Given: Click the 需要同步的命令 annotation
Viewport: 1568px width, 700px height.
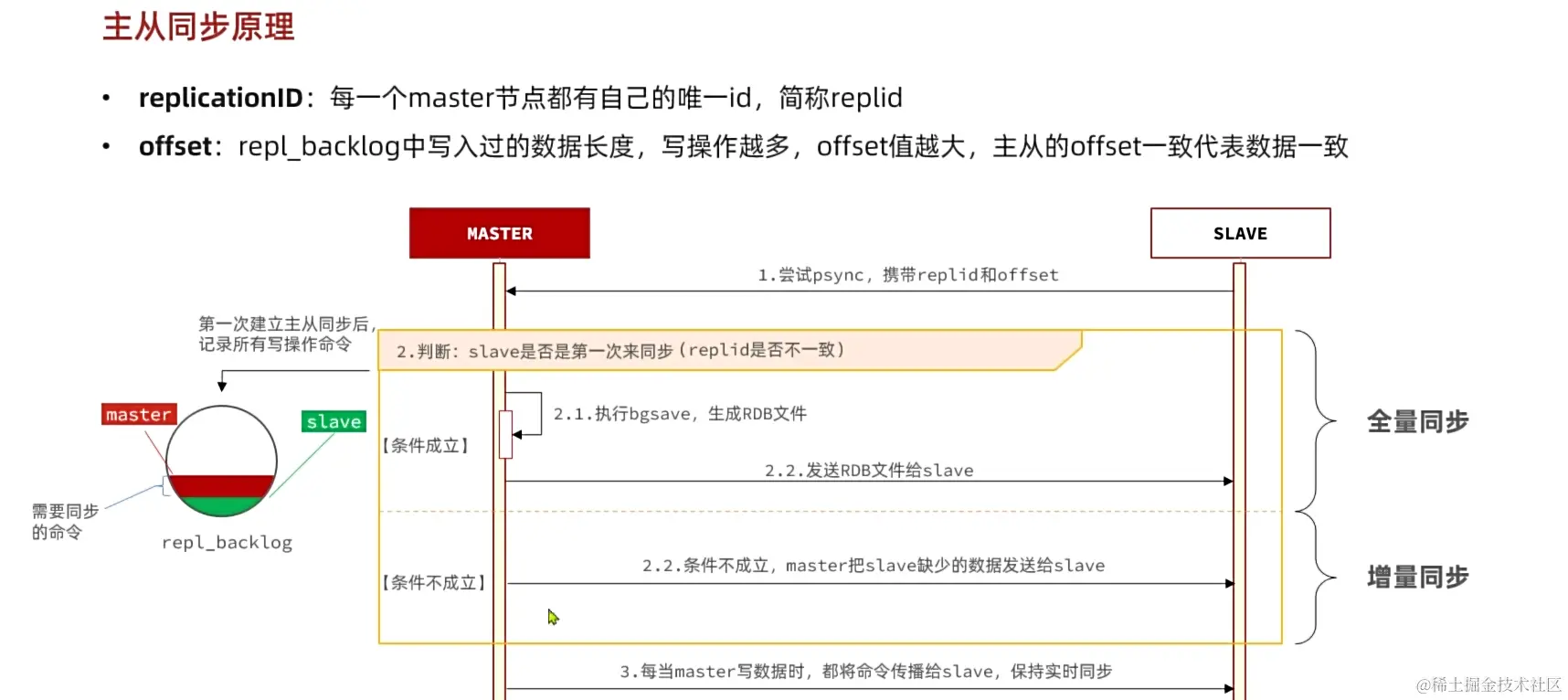Looking at the screenshot, I should [65, 522].
